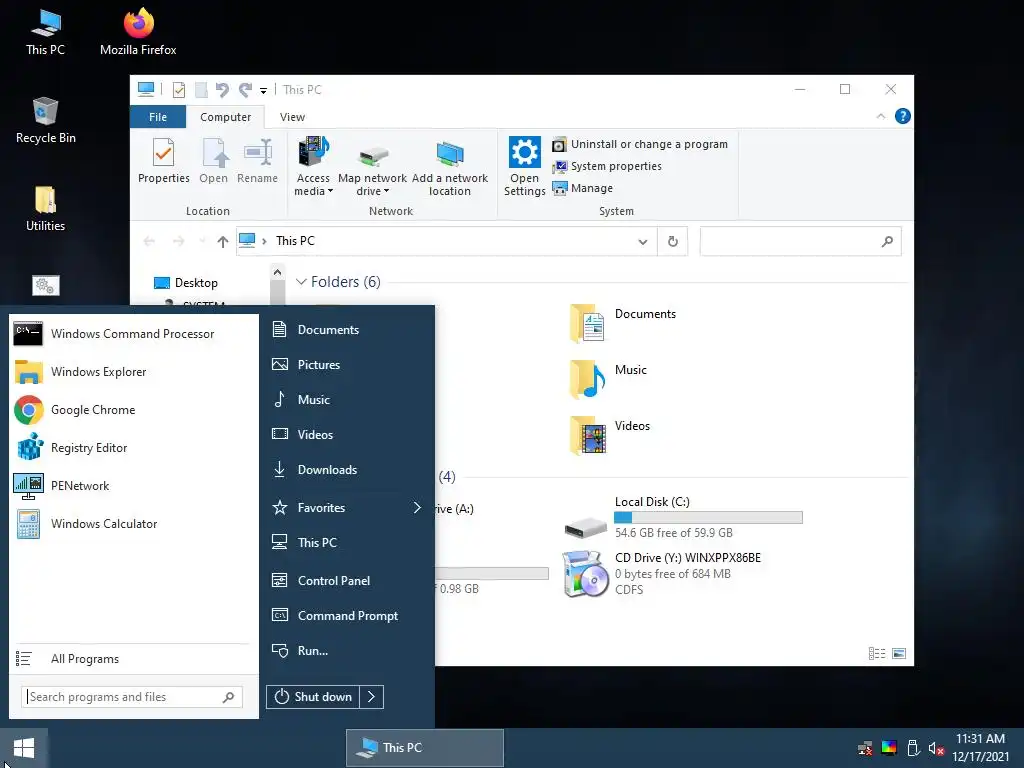Select Desktop in navigation pane
The height and width of the screenshot is (768, 1024).
click(186, 283)
